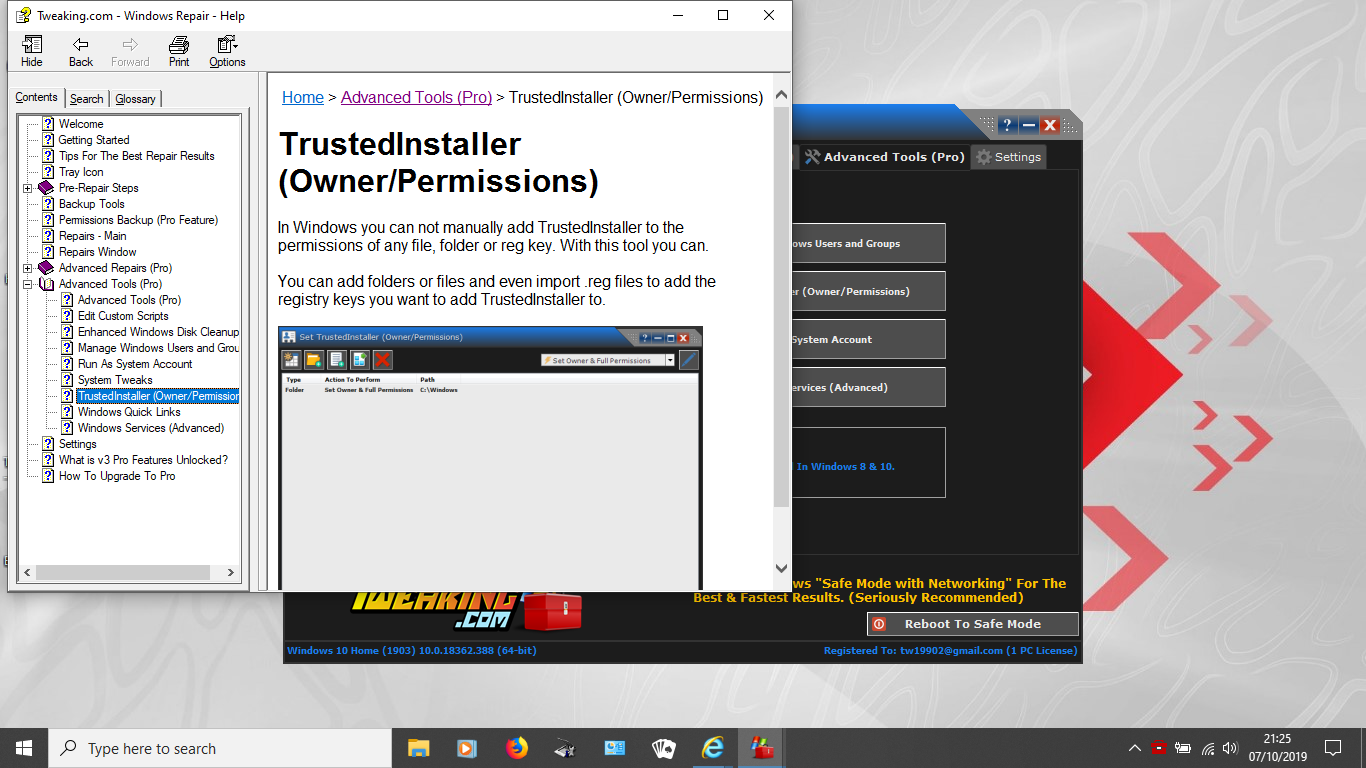
Task: Open File Explorer from the taskbar
Action: click(418, 748)
